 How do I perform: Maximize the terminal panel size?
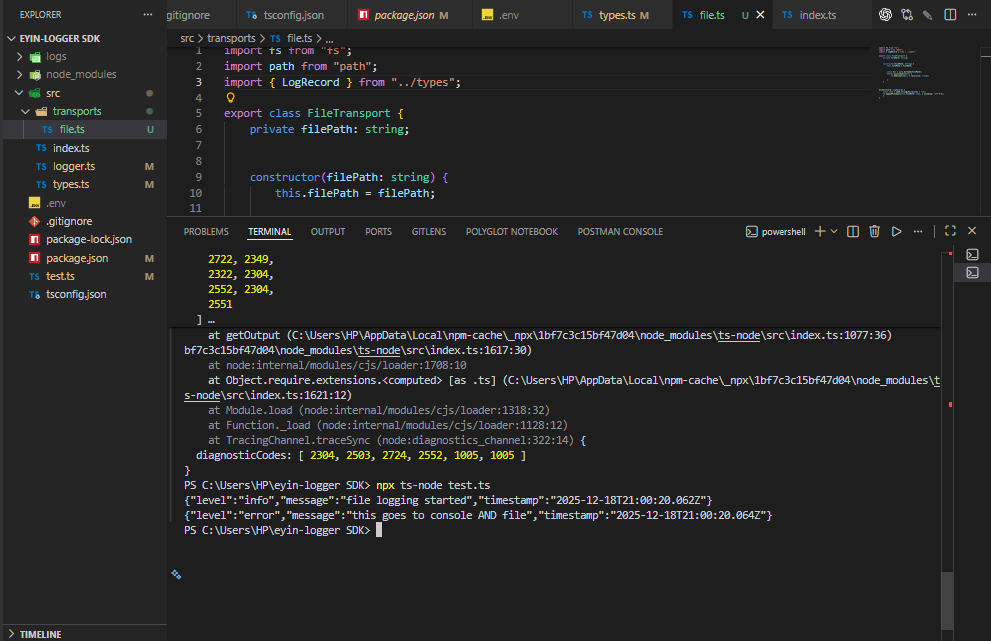[949, 230]
